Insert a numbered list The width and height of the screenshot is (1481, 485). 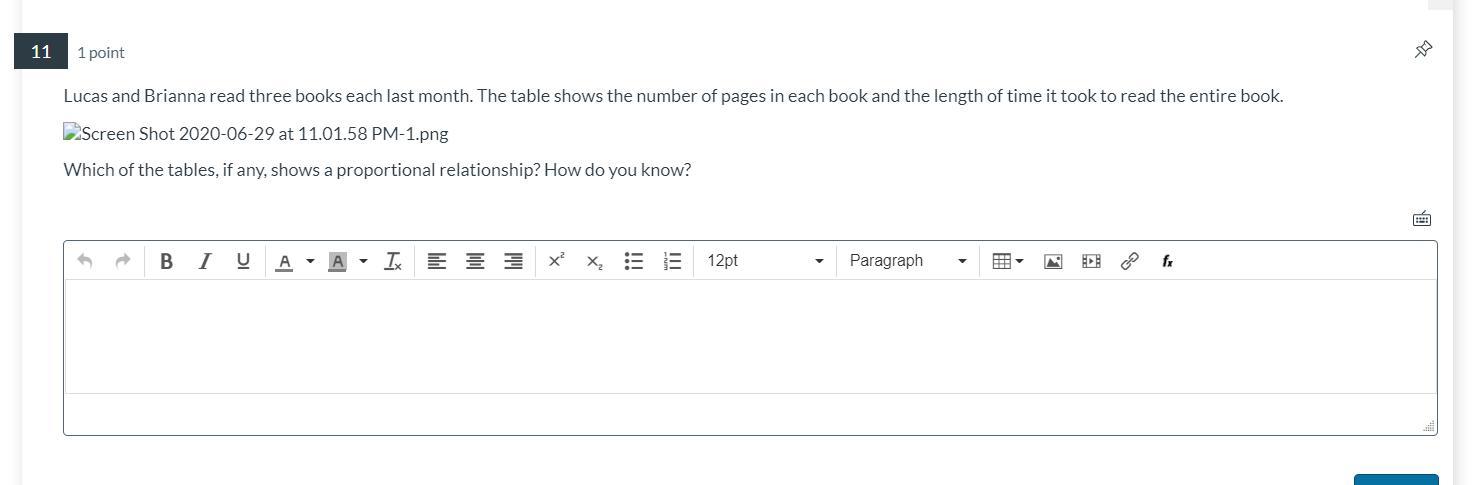pos(672,261)
